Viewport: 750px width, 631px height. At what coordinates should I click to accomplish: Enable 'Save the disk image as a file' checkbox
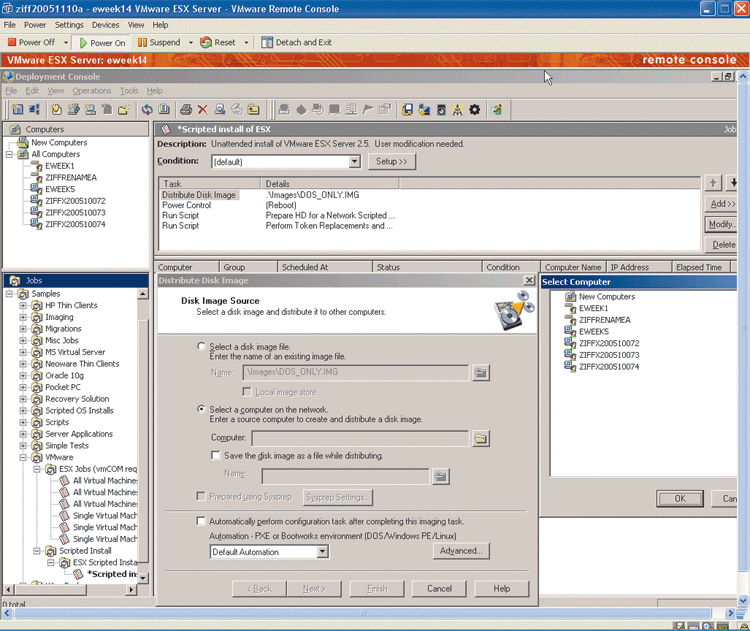point(215,455)
